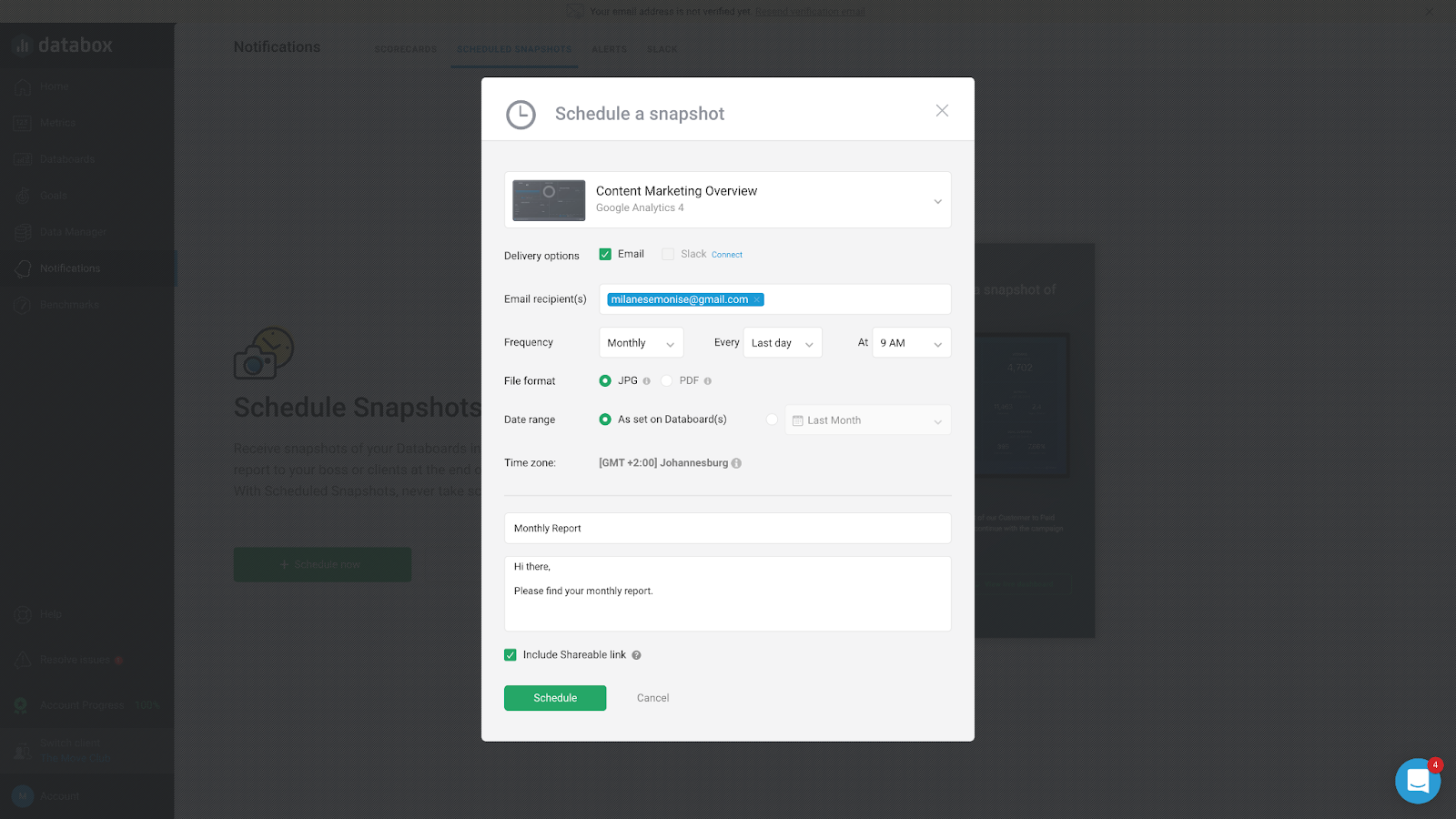Screen dimensions: 1456x819
Task: Click the Notifications bell icon in the sidebar
Action: 23,268
